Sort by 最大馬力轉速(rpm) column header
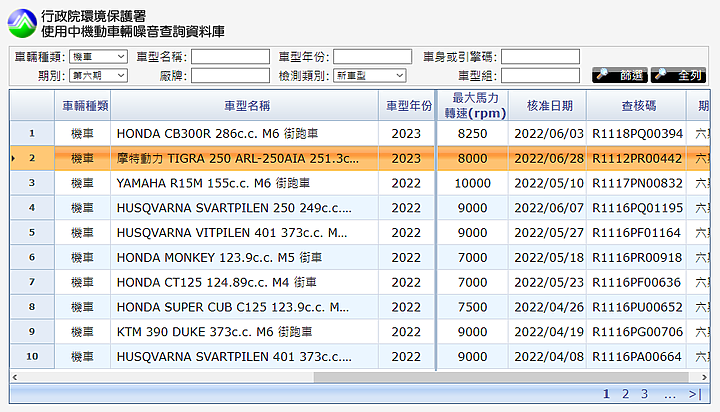The image size is (720, 412). coord(473,106)
